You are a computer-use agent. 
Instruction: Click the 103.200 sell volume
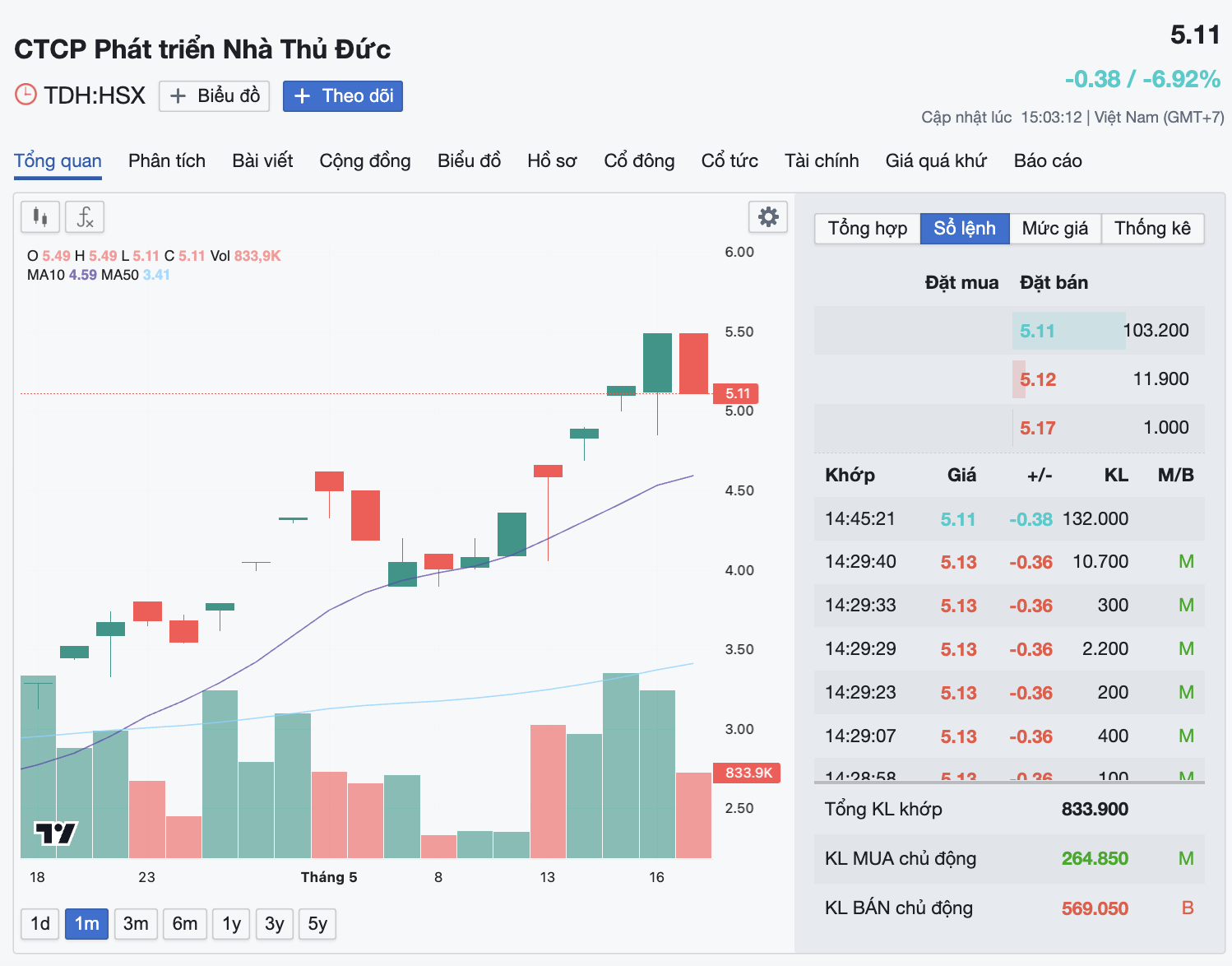coord(1156,330)
